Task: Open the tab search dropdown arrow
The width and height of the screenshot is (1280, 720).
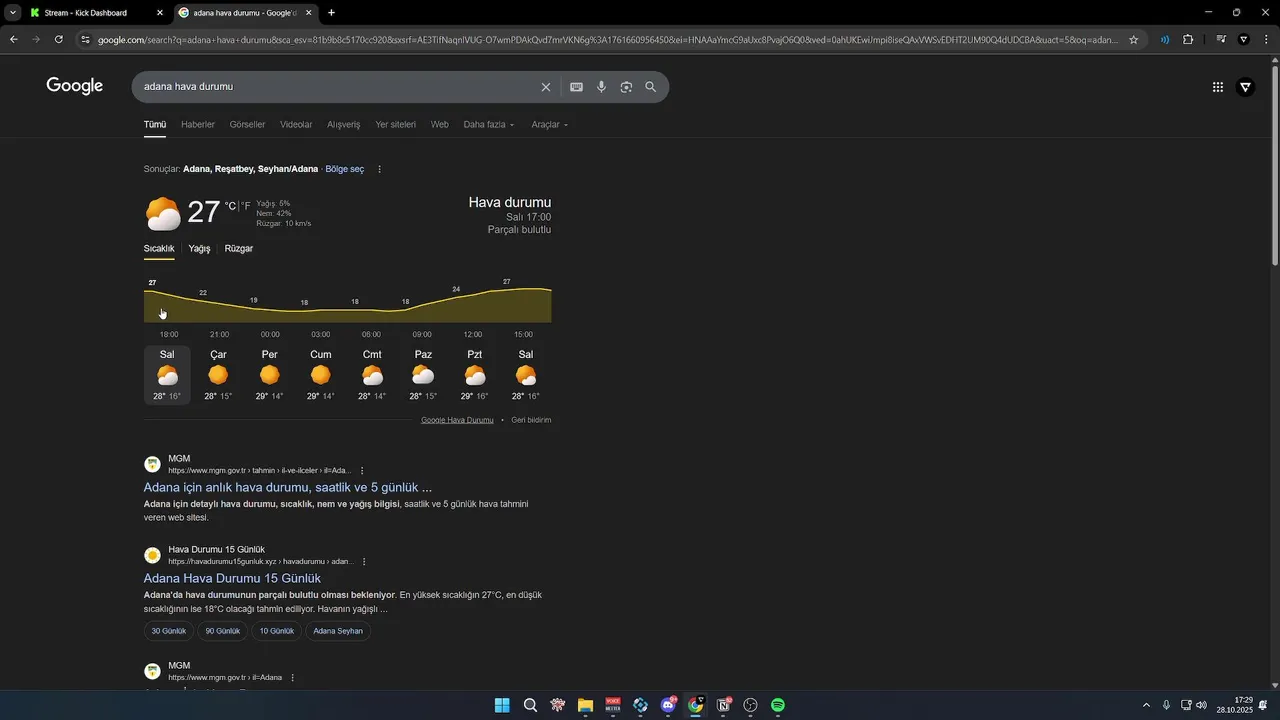Action: 13,13
